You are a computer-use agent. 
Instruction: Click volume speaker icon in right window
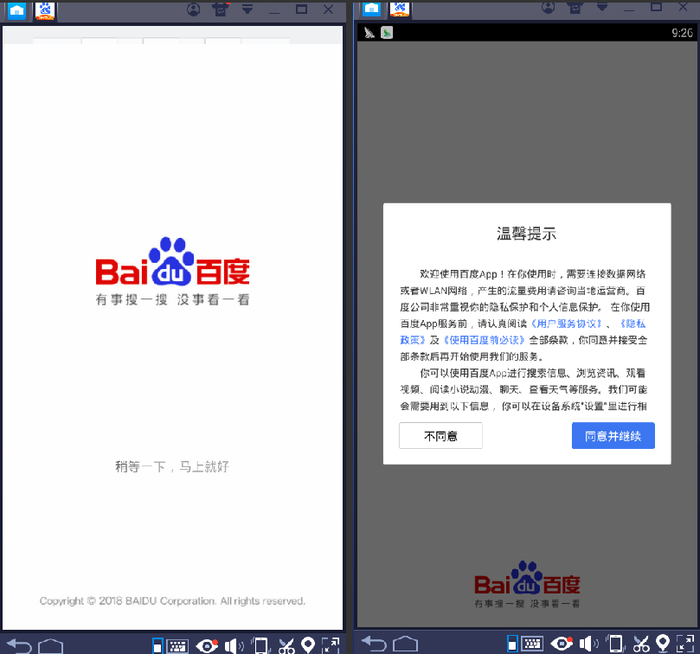coord(589,643)
